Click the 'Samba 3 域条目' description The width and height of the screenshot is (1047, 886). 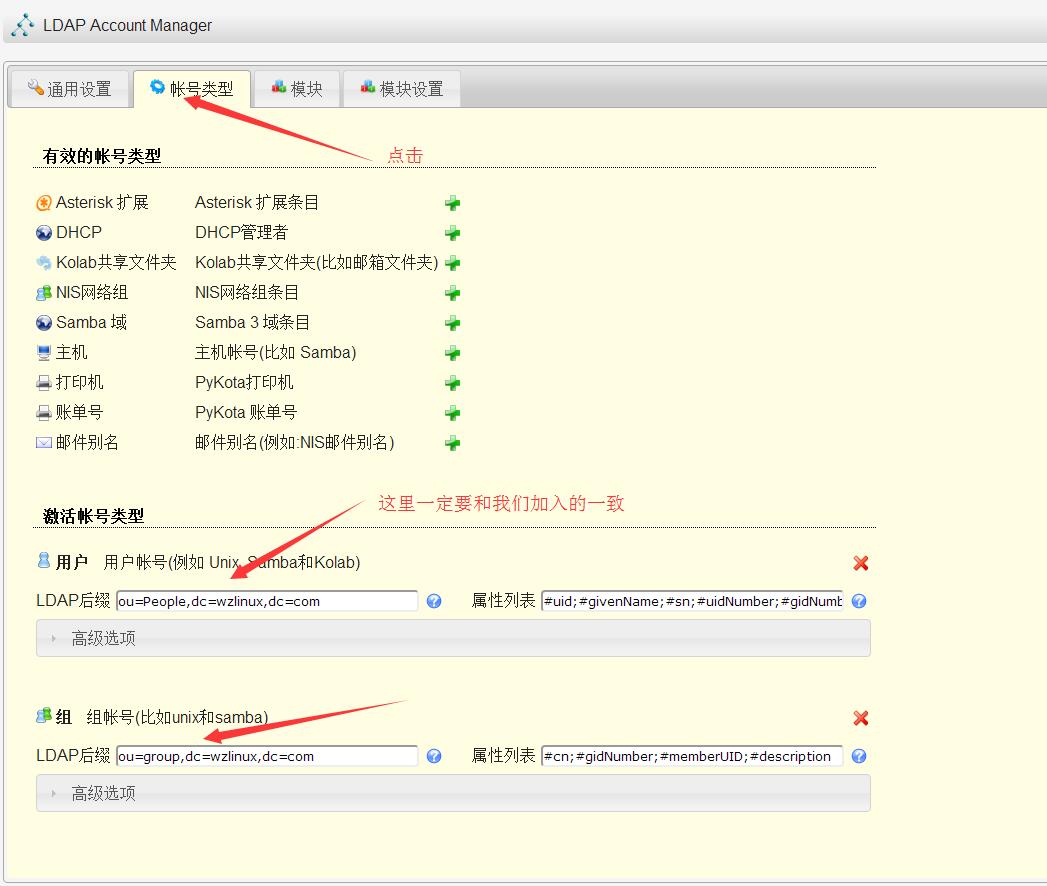(x=252, y=322)
